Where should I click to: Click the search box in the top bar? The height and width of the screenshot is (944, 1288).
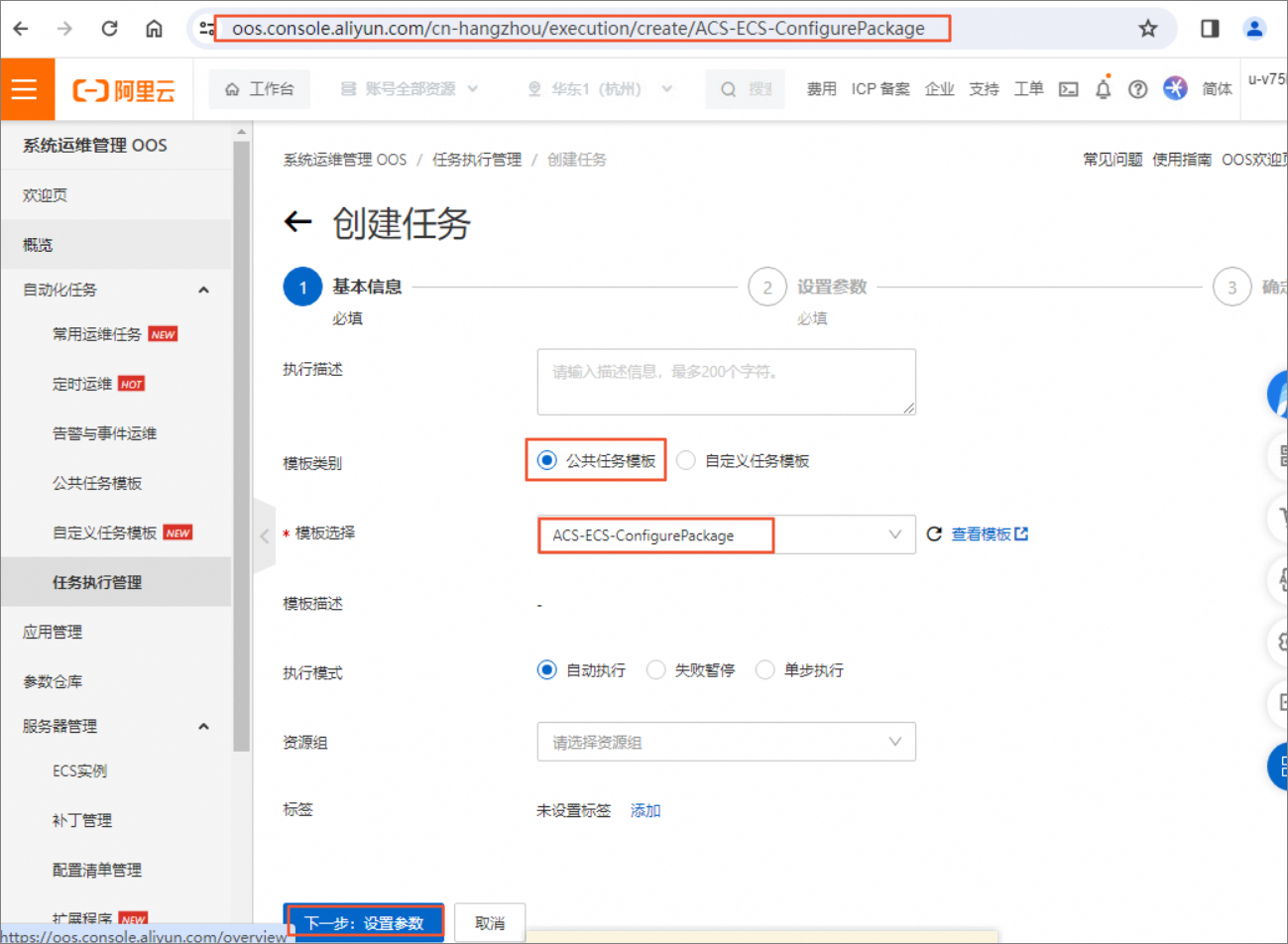[746, 89]
